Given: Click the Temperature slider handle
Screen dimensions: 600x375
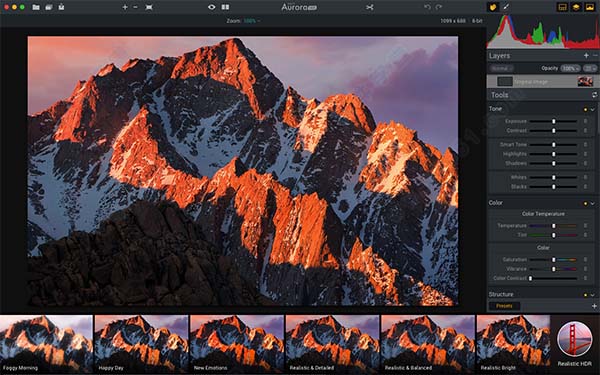Looking at the screenshot, I should [553, 226].
